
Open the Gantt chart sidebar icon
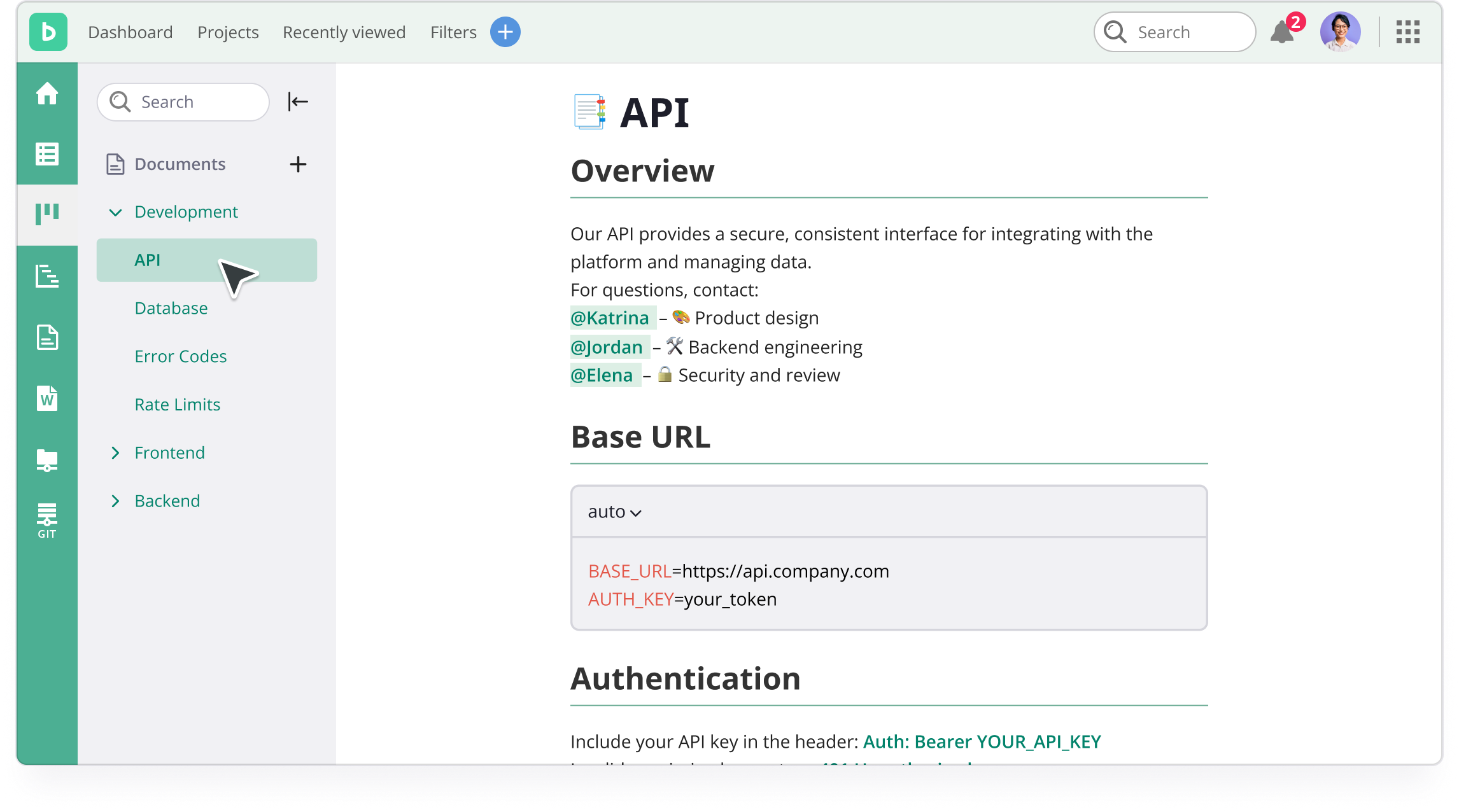[47, 276]
